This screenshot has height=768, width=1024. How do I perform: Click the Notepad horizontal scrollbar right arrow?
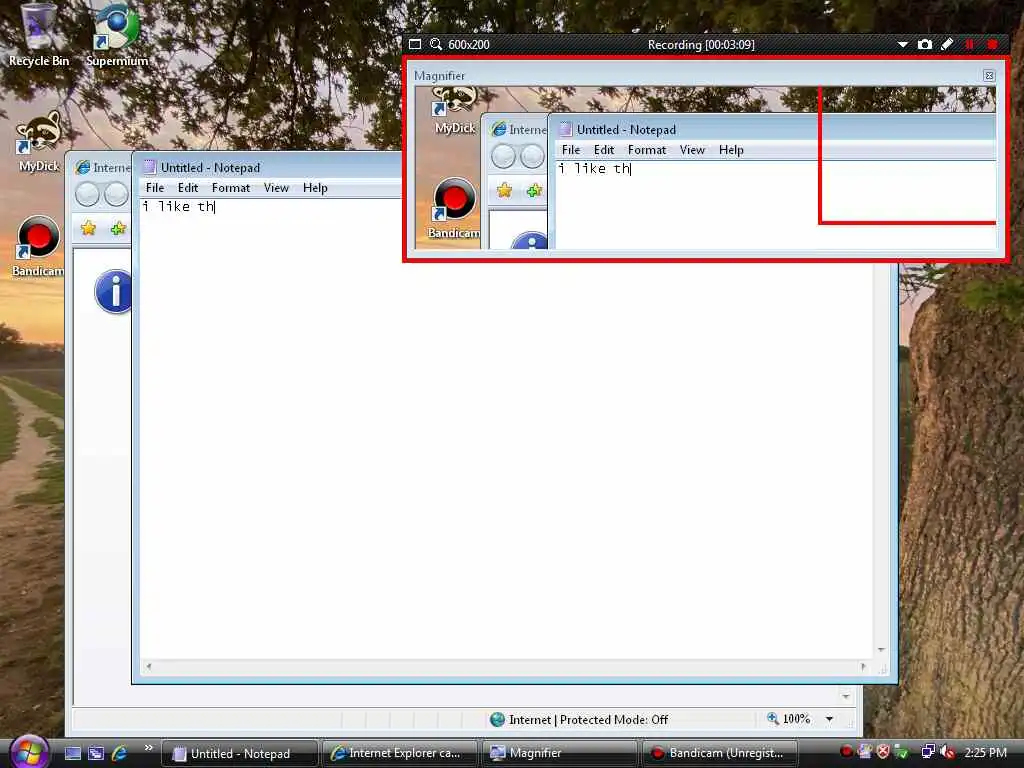[x=864, y=667]
